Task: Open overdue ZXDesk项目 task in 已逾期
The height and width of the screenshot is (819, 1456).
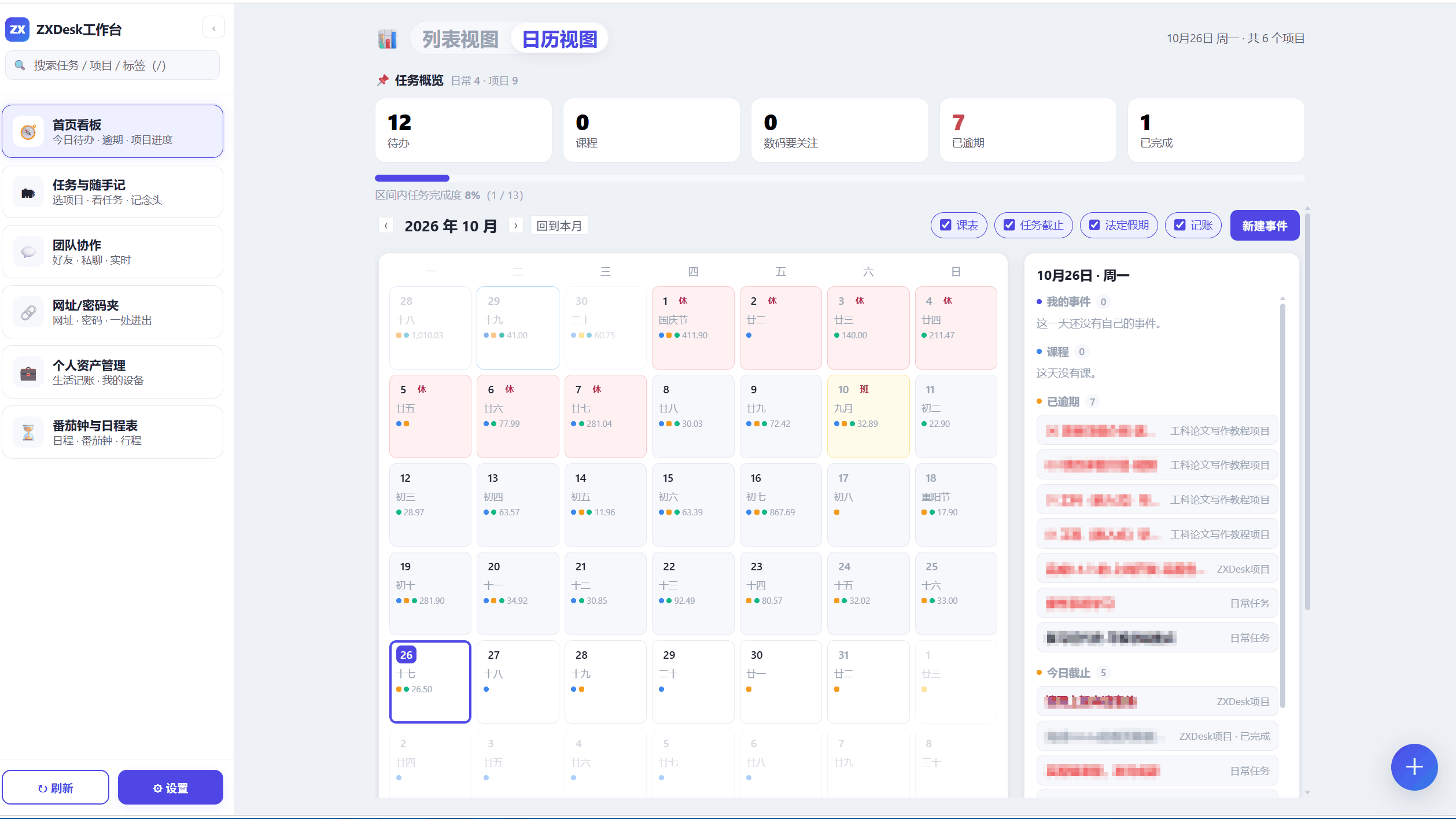Action: (x=1157, y=569)
